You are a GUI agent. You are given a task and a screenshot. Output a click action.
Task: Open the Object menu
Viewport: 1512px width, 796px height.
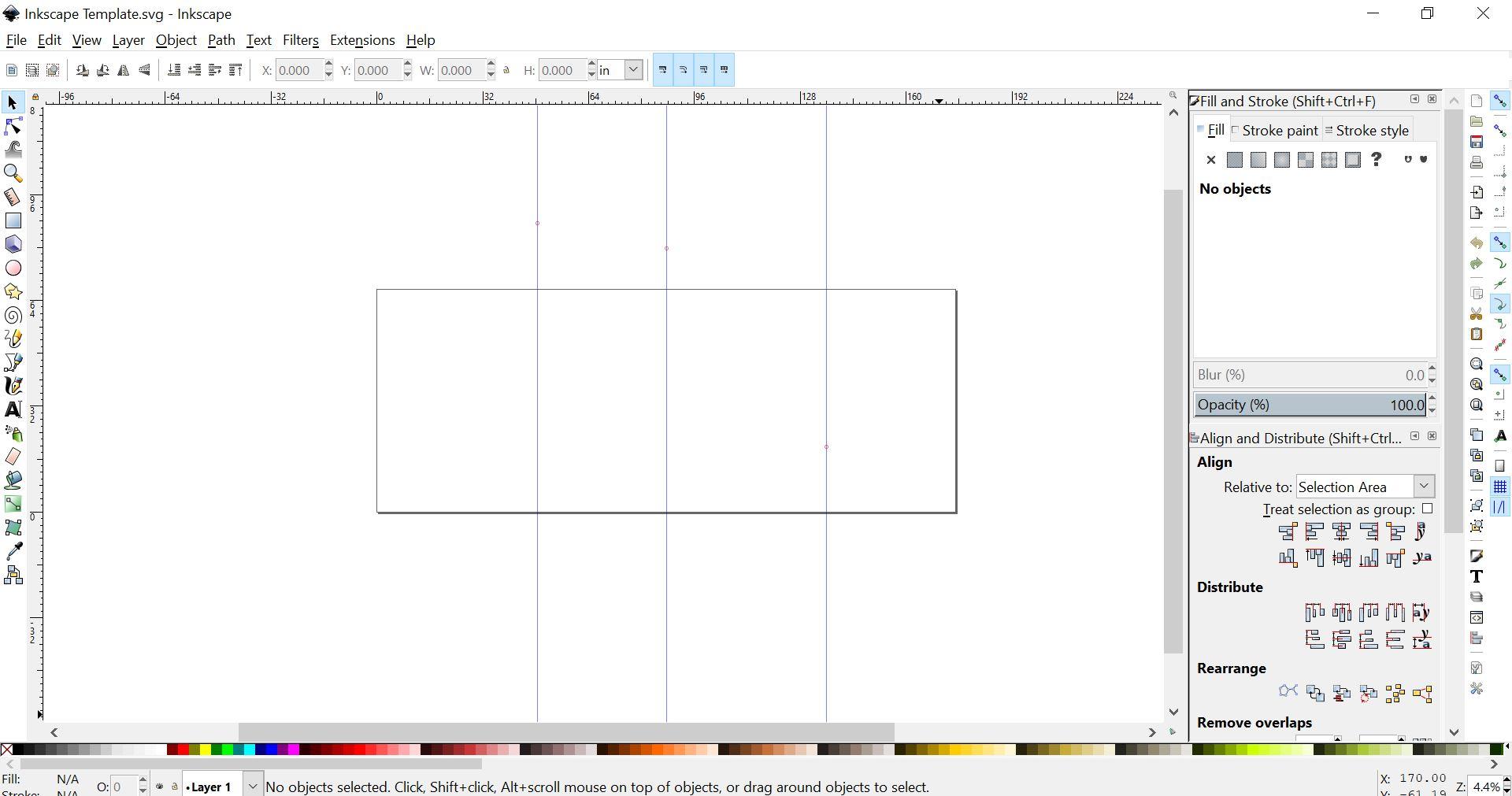(176, 40)
